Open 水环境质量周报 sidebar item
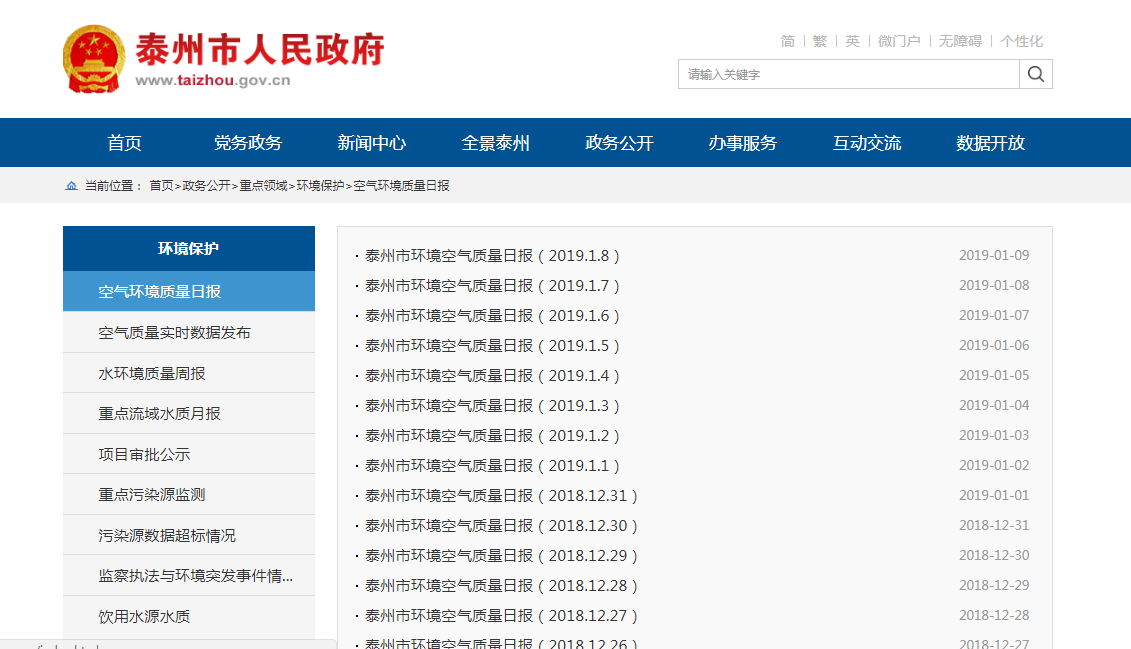The height and width of the screenshot is (649, 1131). [152, 373]
